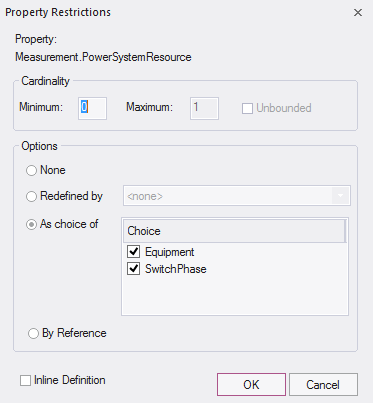This screenshot has height=403, width=373.
Task: Click empty area of the Choice list
Action: coord(235,295)
